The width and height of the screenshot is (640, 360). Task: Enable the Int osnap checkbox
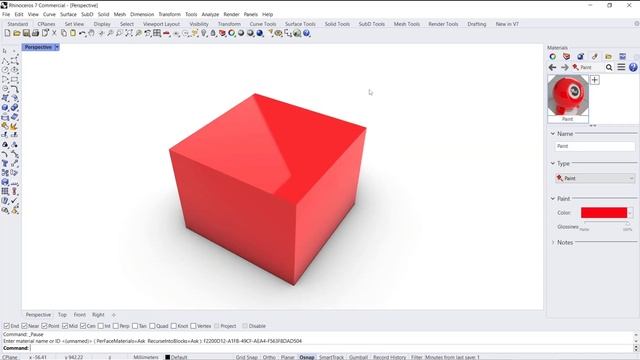click(x=101, y=326)
